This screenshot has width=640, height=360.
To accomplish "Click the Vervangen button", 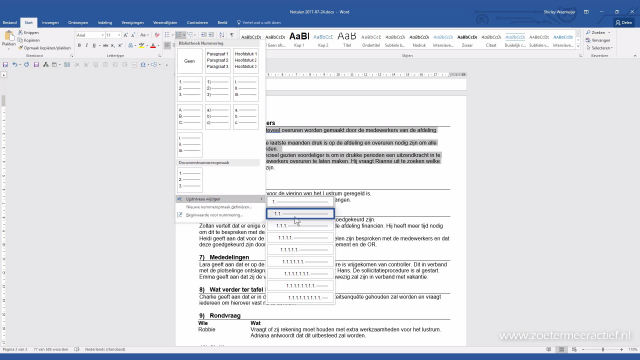I will [598, 40].
